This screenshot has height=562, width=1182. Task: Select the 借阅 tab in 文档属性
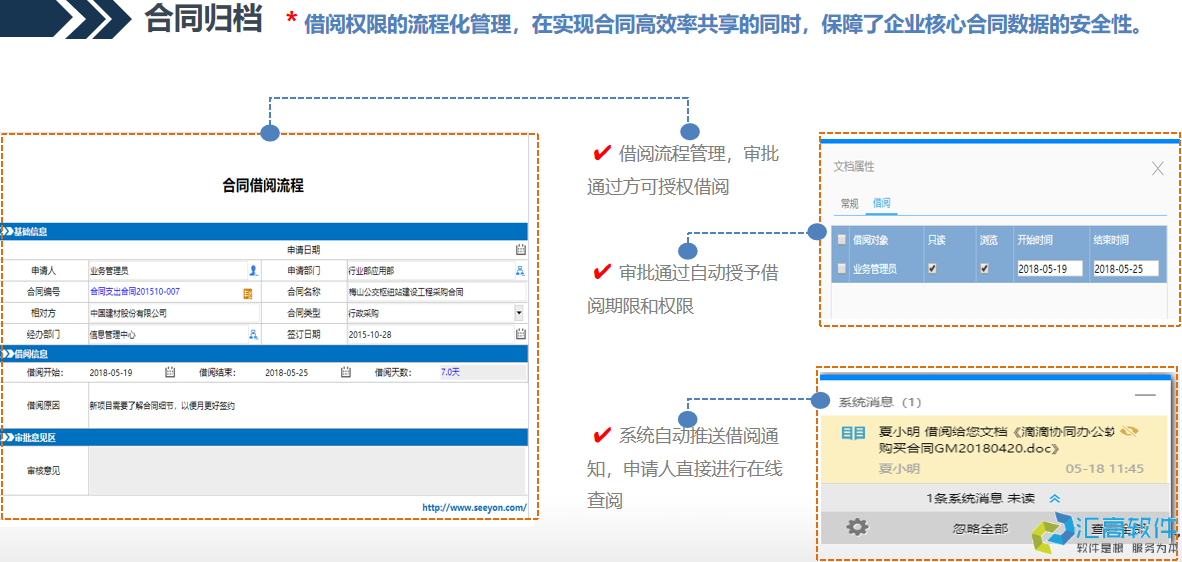[x=882, y=203]
